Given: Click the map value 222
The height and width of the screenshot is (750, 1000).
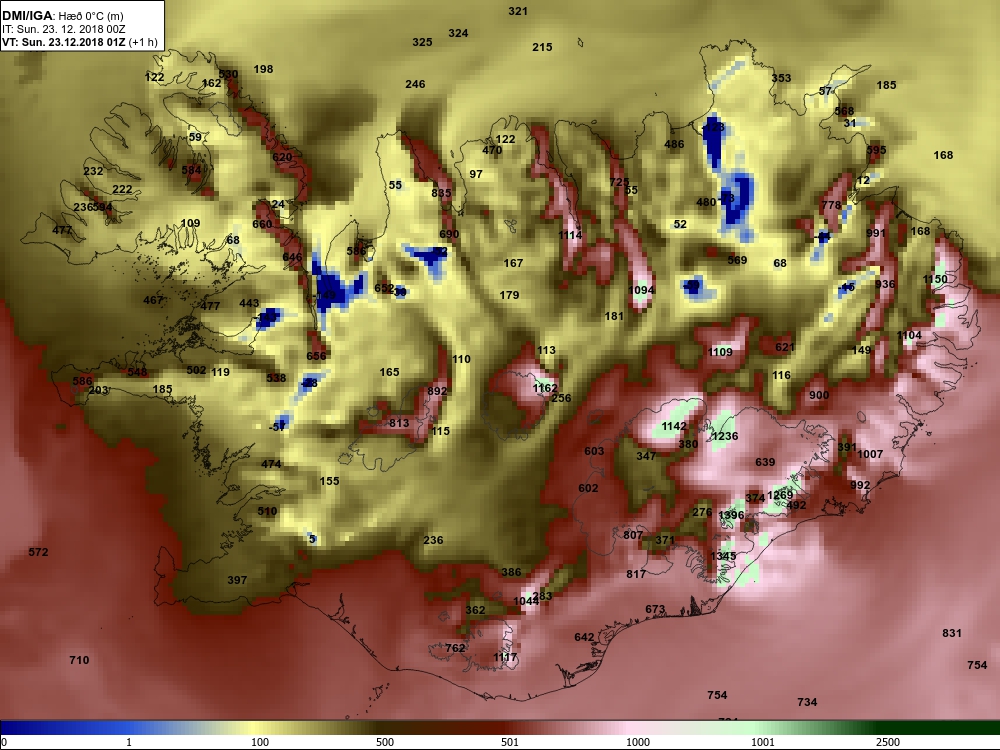Looking at the screenshot, I should (x=122, y=189).
